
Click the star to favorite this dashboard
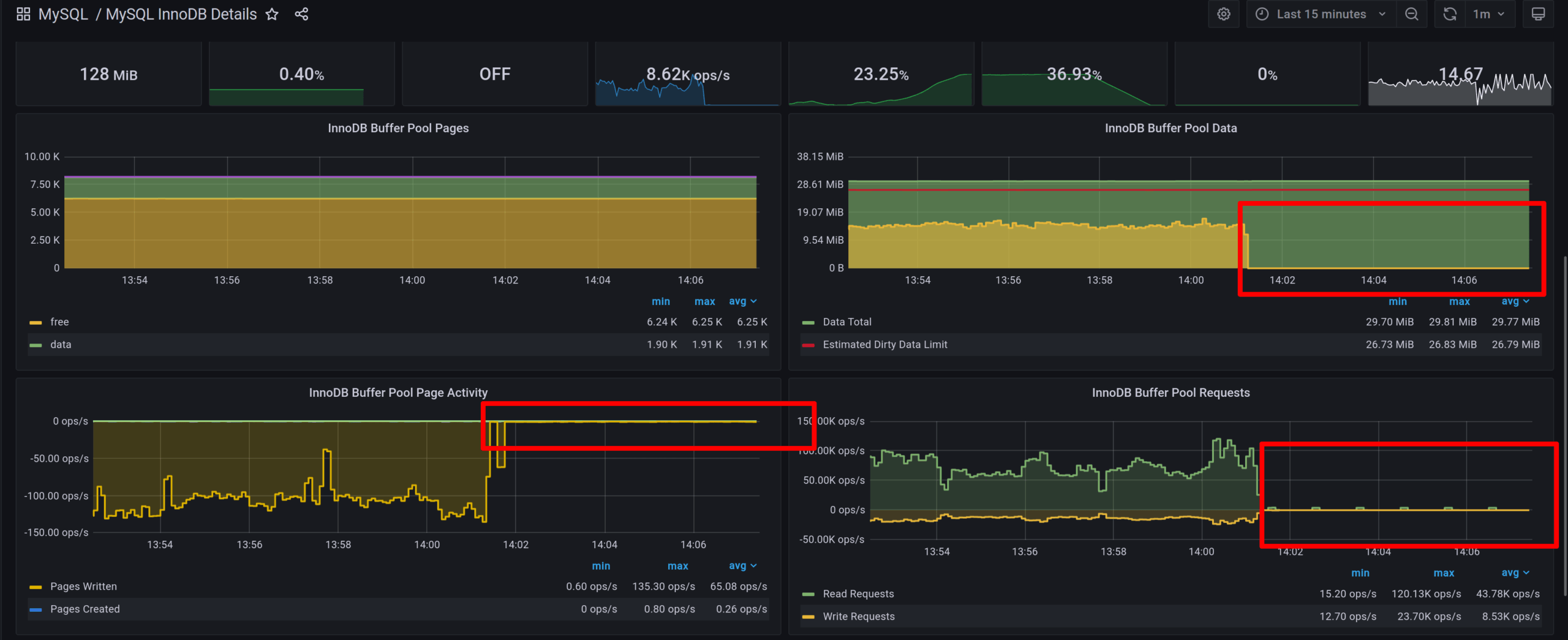[x=271, y=13]
